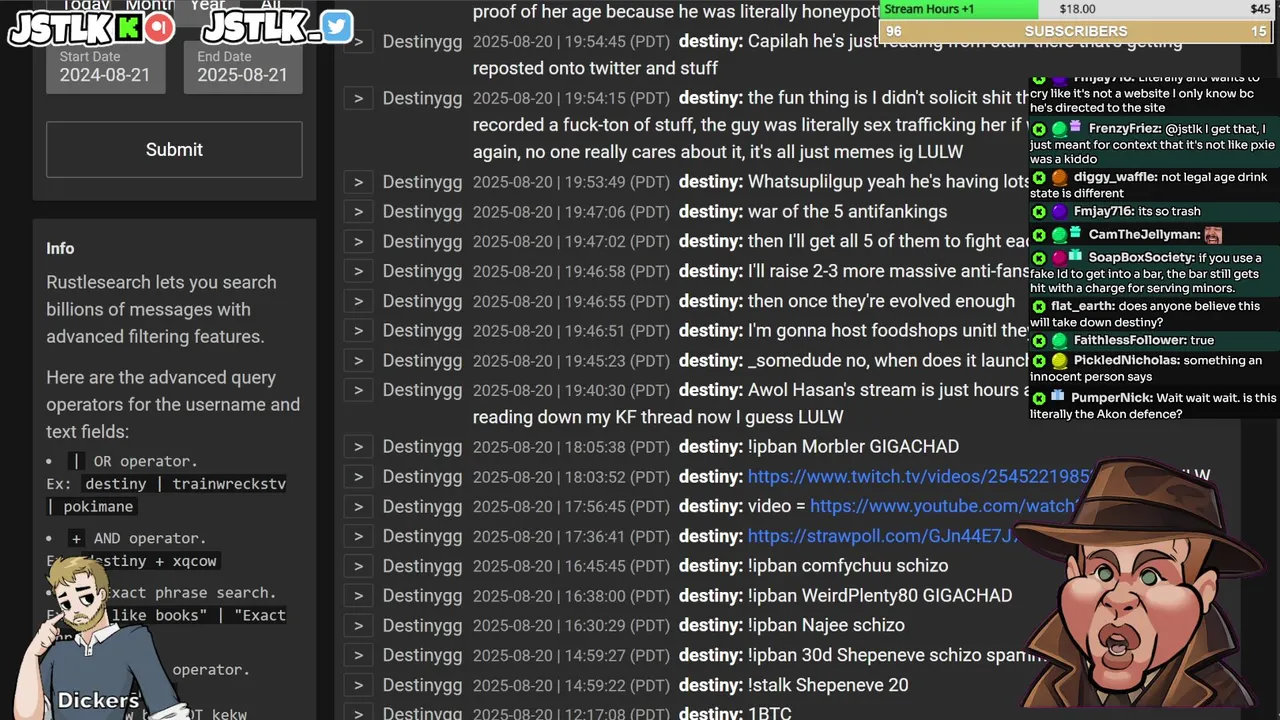Click the orange orb badge beside diggy_waffle
This screenshot has width=1280, height=720.
tap(1059, 177)
